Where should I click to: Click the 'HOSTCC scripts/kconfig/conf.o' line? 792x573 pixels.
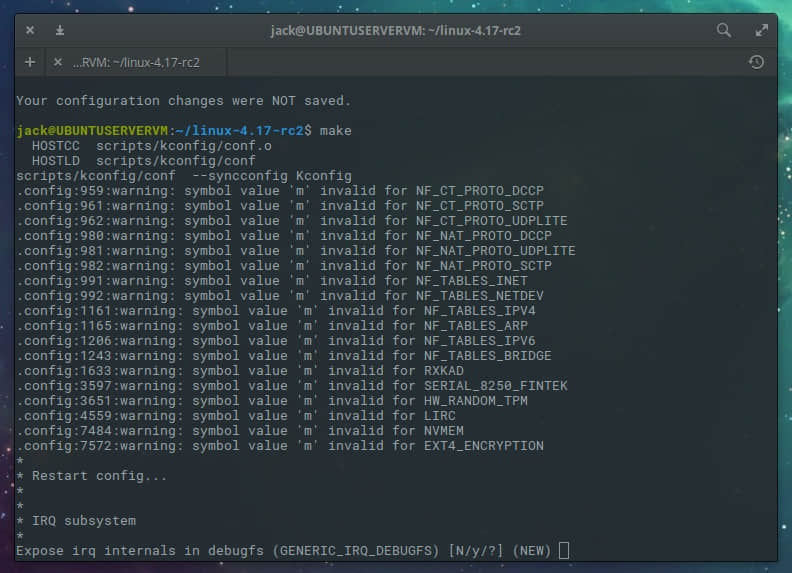pos(152,146)
